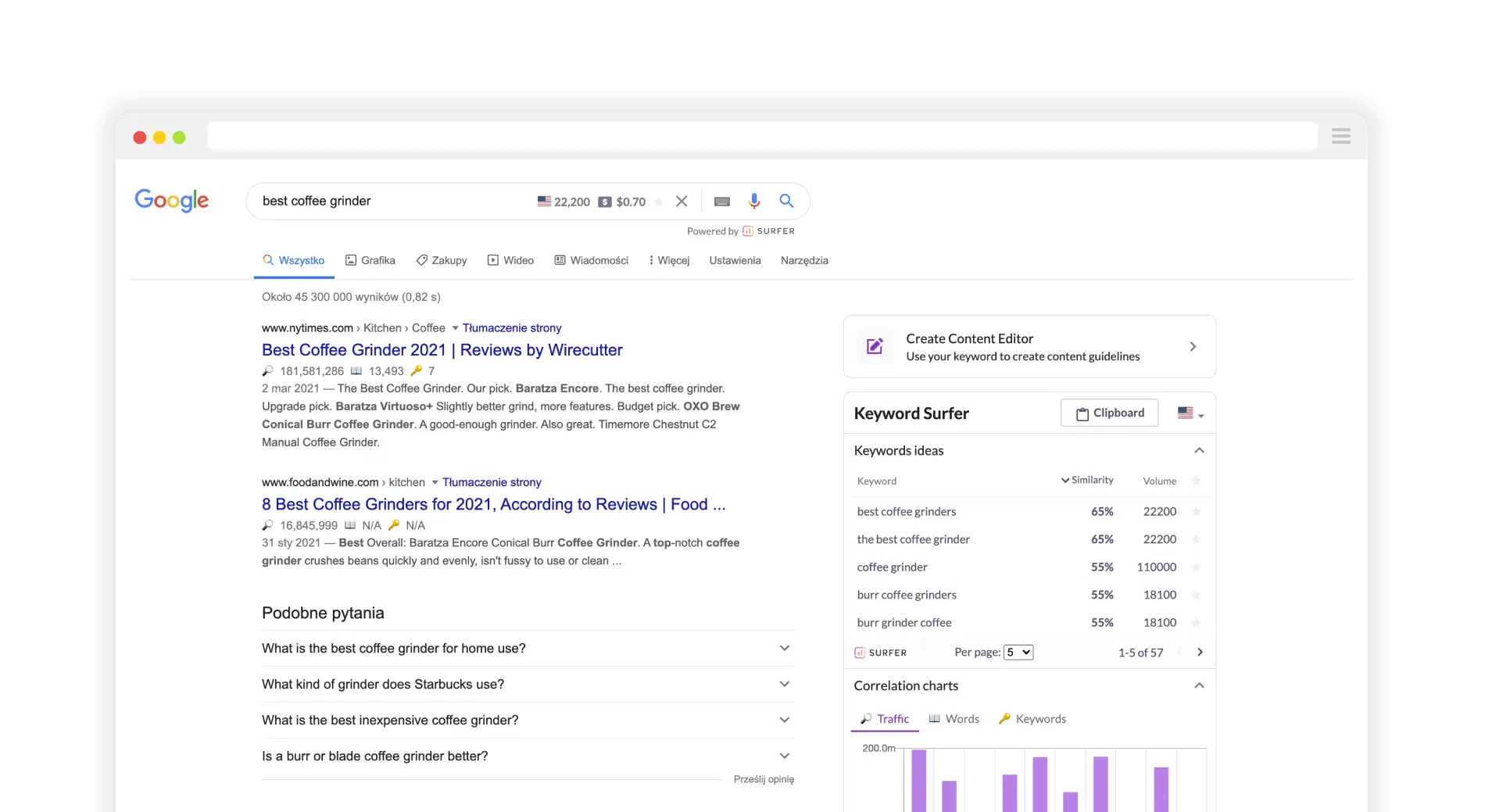Click the first purple bar in Traffic chart
The image size is (1485, 812).
tap(919, 781)
